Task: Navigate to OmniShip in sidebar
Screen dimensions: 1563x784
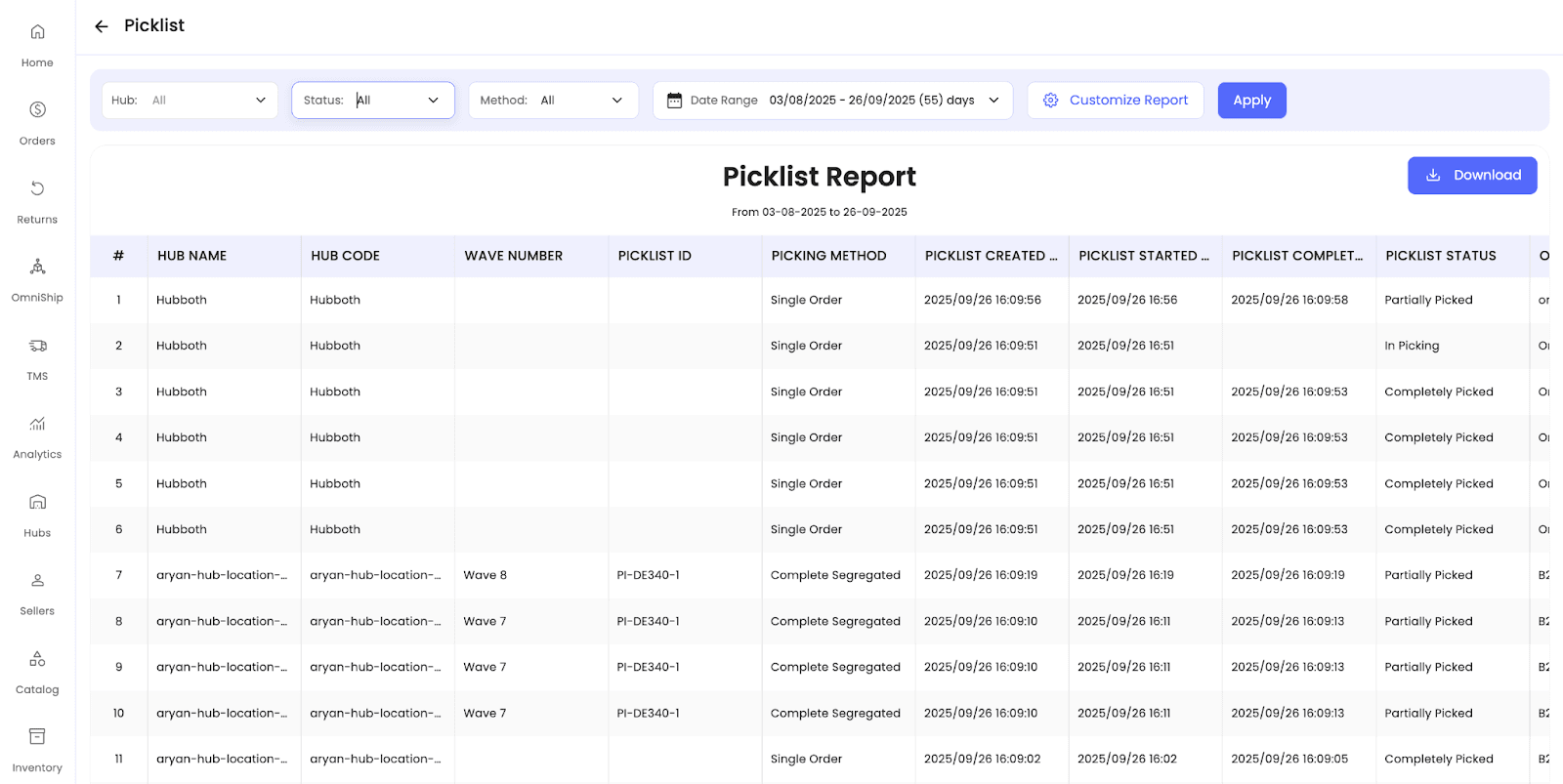Action: pos(37,279)
